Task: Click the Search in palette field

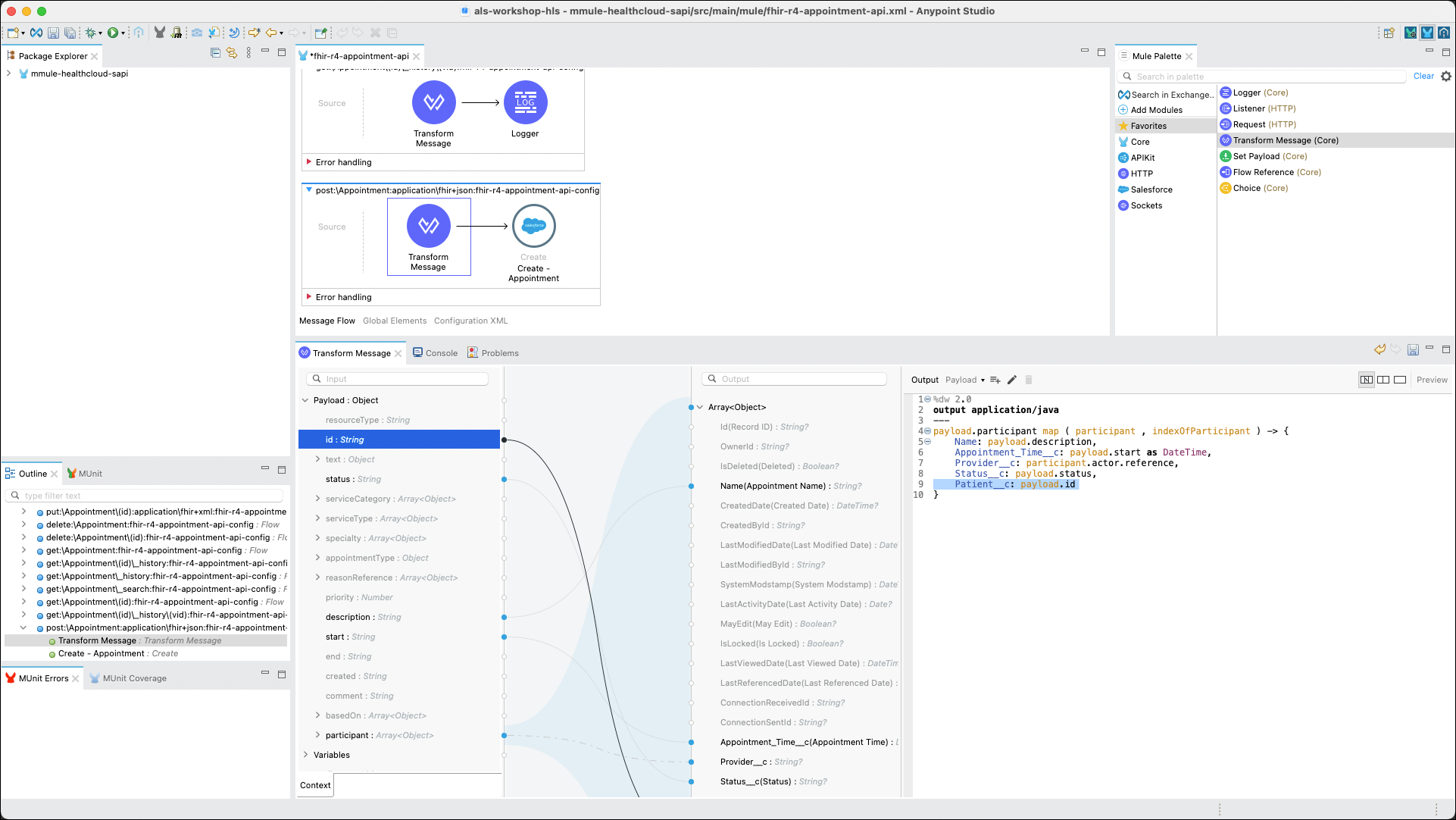Action: point(1262,77)
